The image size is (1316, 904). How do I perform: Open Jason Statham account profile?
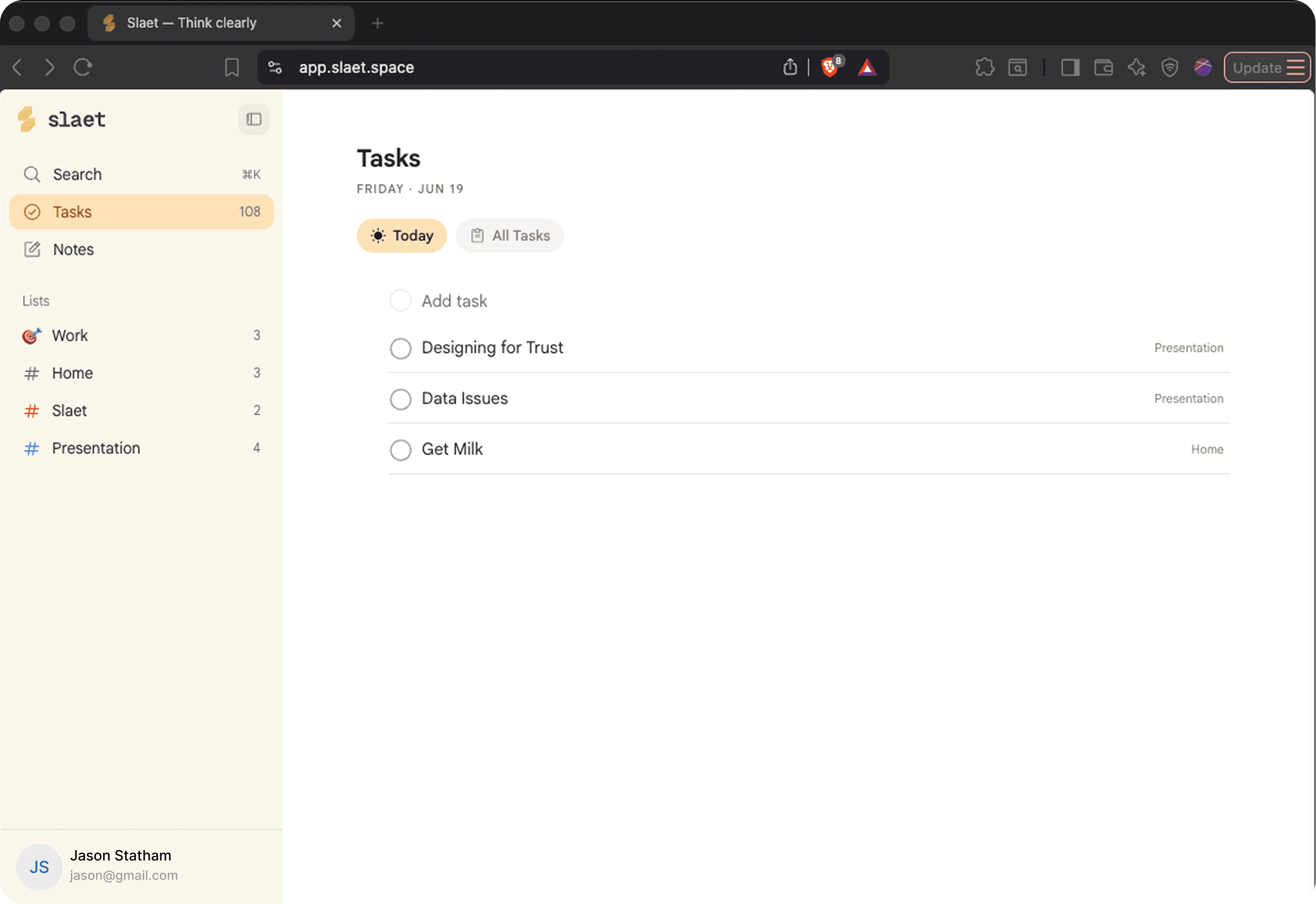pos(141,867)
